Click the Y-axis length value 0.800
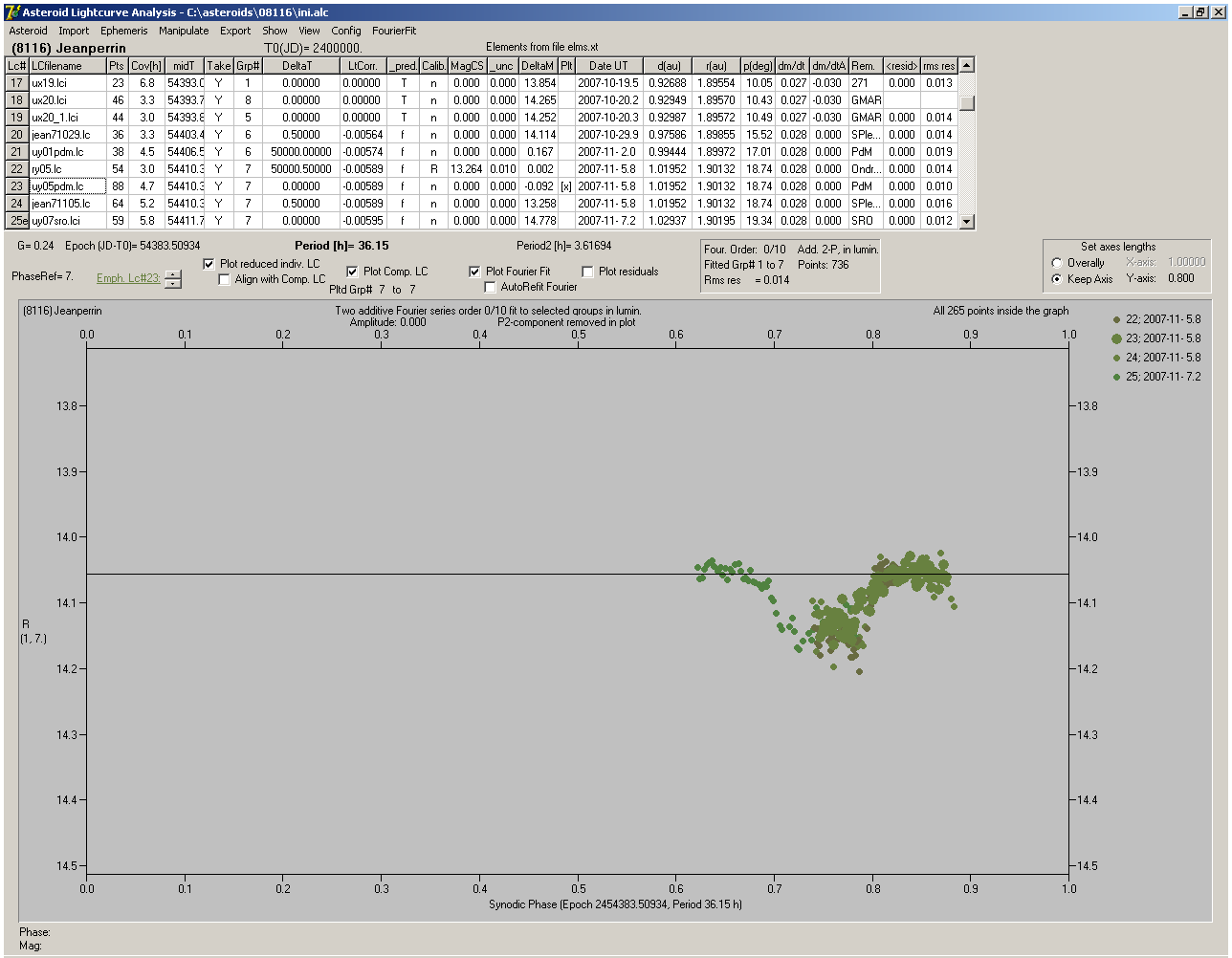The image size is (1232, 958). click(x=1180, y=279)
